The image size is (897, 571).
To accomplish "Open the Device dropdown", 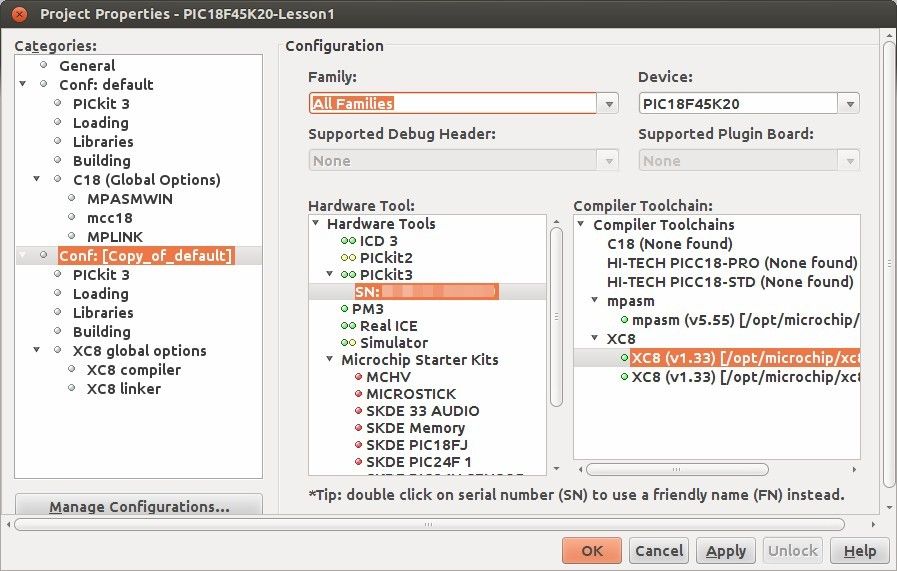I will 850,104.
